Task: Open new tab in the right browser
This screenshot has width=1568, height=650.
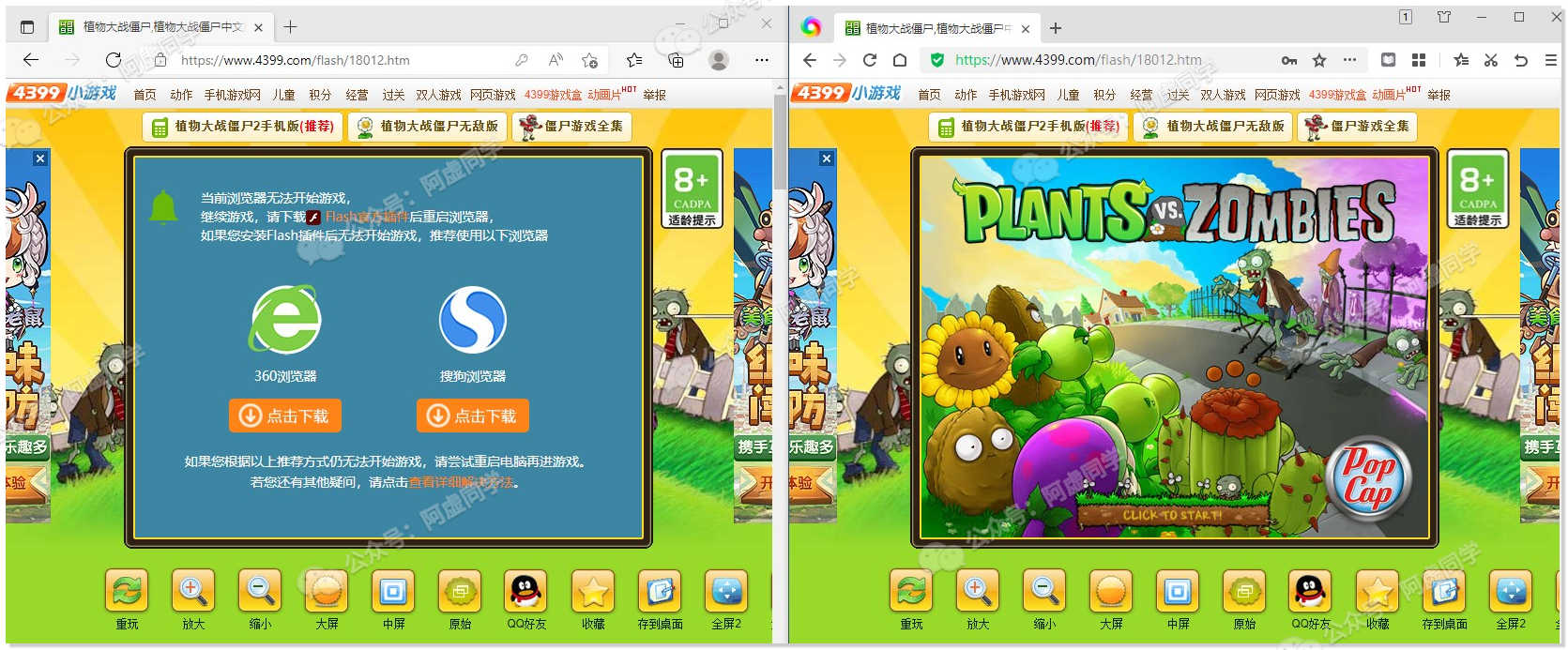Action: point(1056,28)
